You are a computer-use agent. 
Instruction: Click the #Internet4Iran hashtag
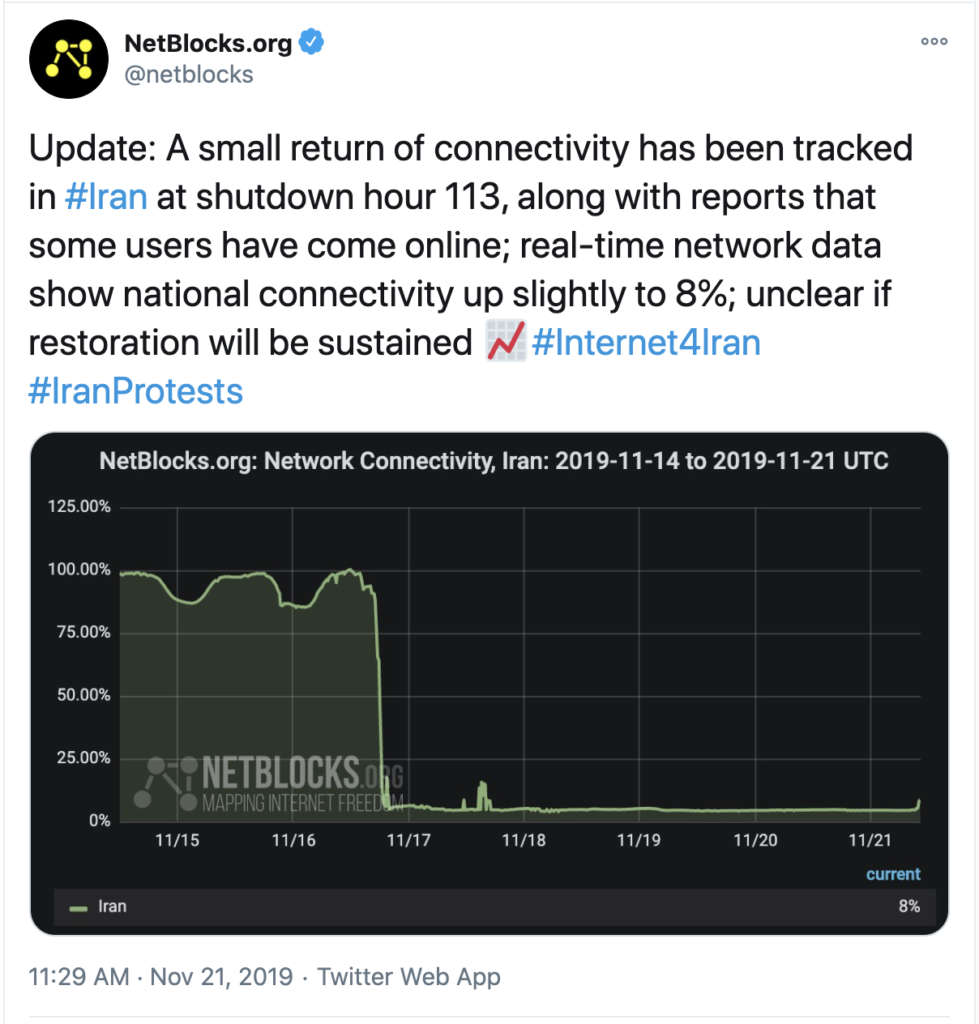[x=647, y=343]
